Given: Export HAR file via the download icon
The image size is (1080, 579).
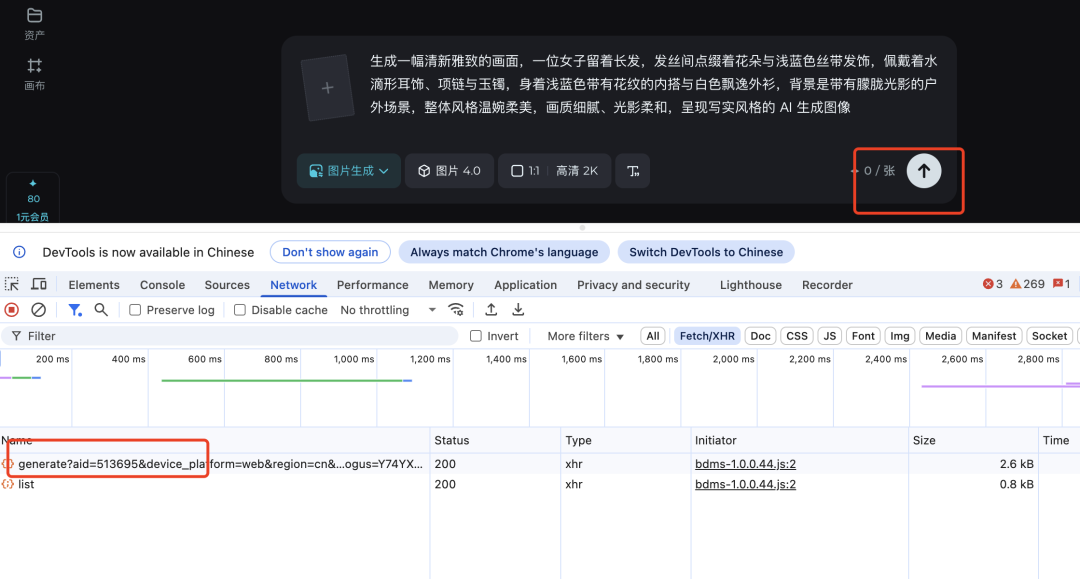Looking at the screenshot, I should [x=517, y=310].
